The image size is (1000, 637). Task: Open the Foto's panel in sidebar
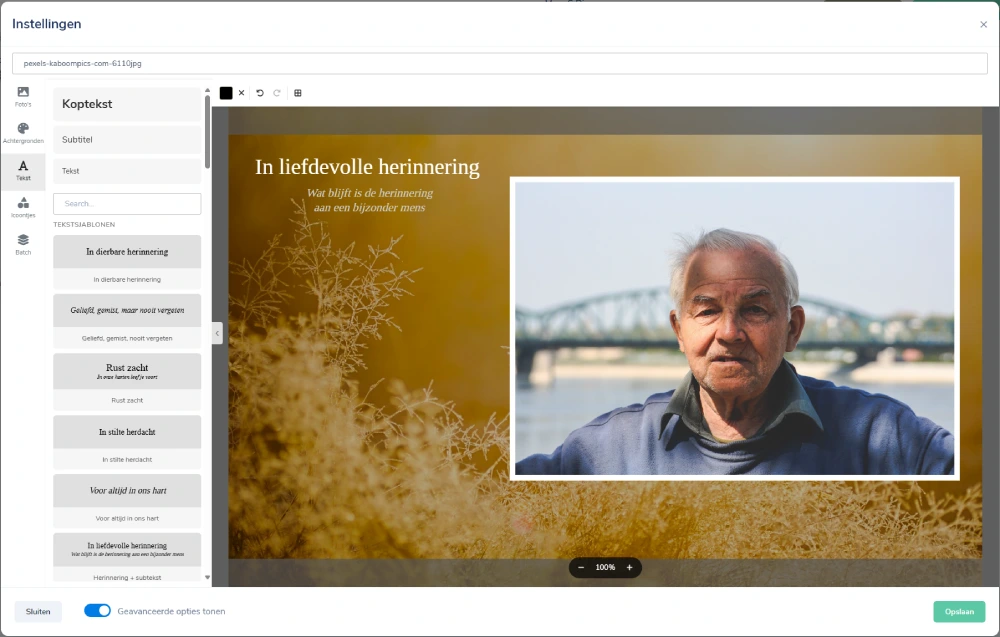click(23, 96)
